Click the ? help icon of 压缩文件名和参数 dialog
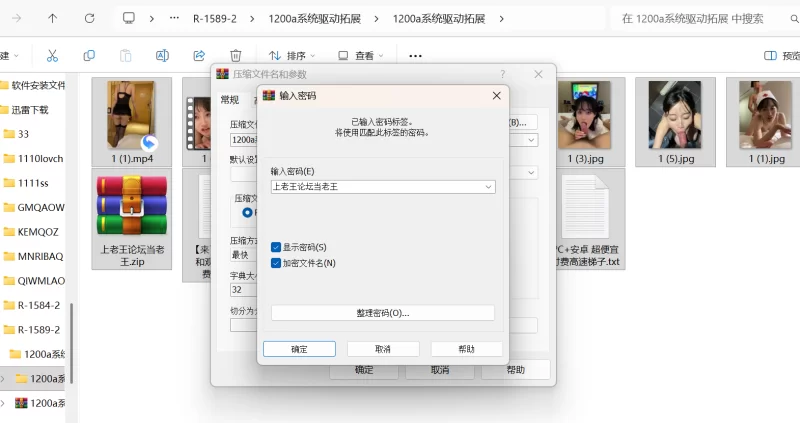The image size is (800, 423). [x=503, y=74]
